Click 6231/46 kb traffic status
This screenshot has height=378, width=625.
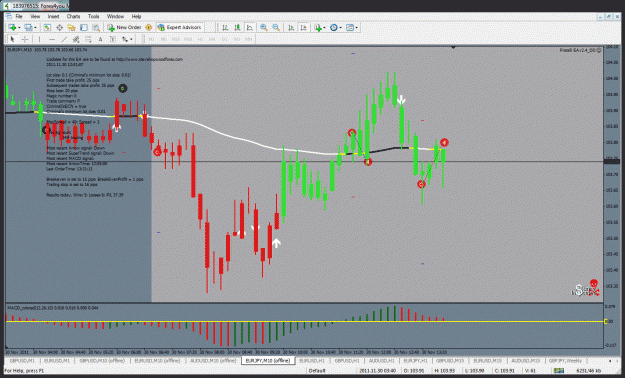click(x=588, y=371)
